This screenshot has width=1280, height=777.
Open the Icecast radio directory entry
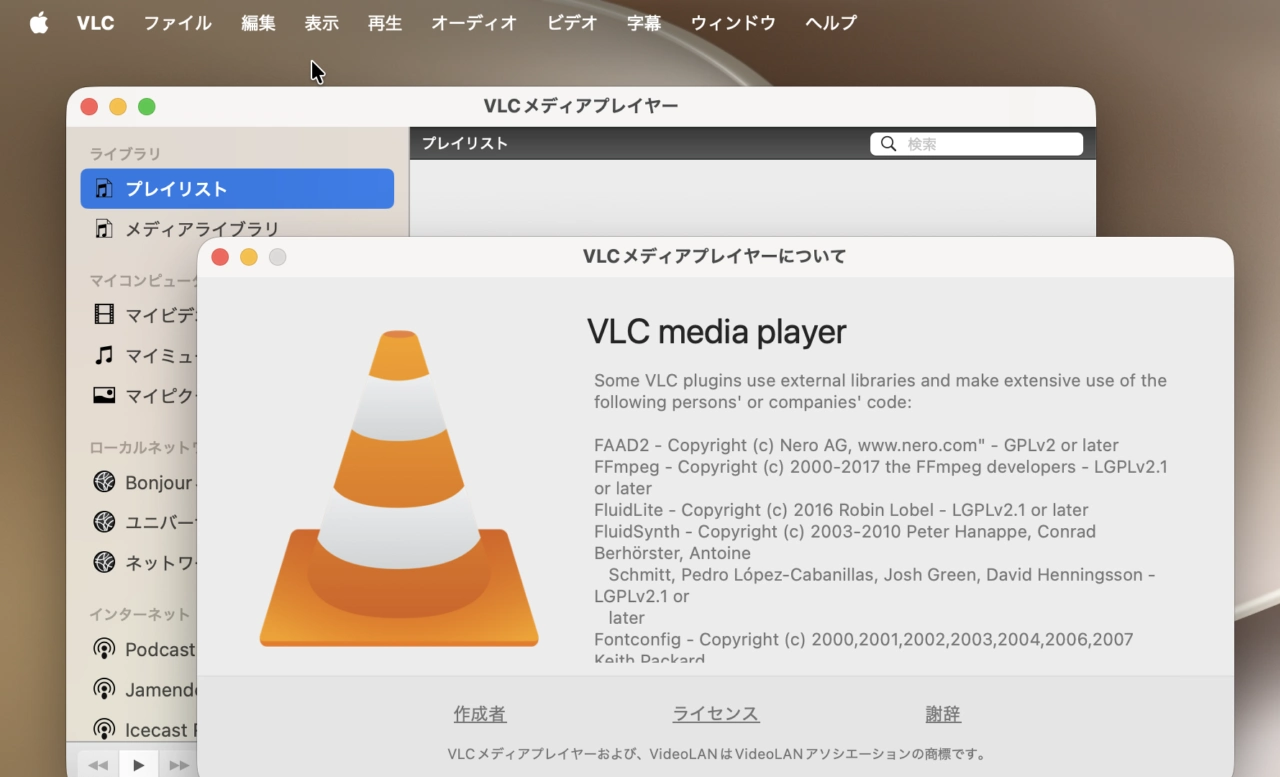point(145,730)
